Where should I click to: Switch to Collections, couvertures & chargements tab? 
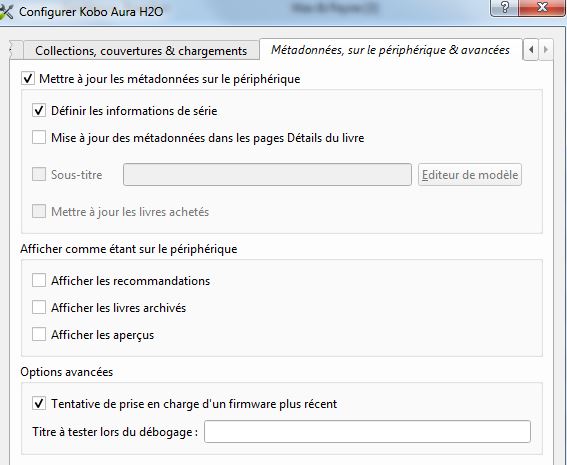pyautogui.click(x=141, y=51)
